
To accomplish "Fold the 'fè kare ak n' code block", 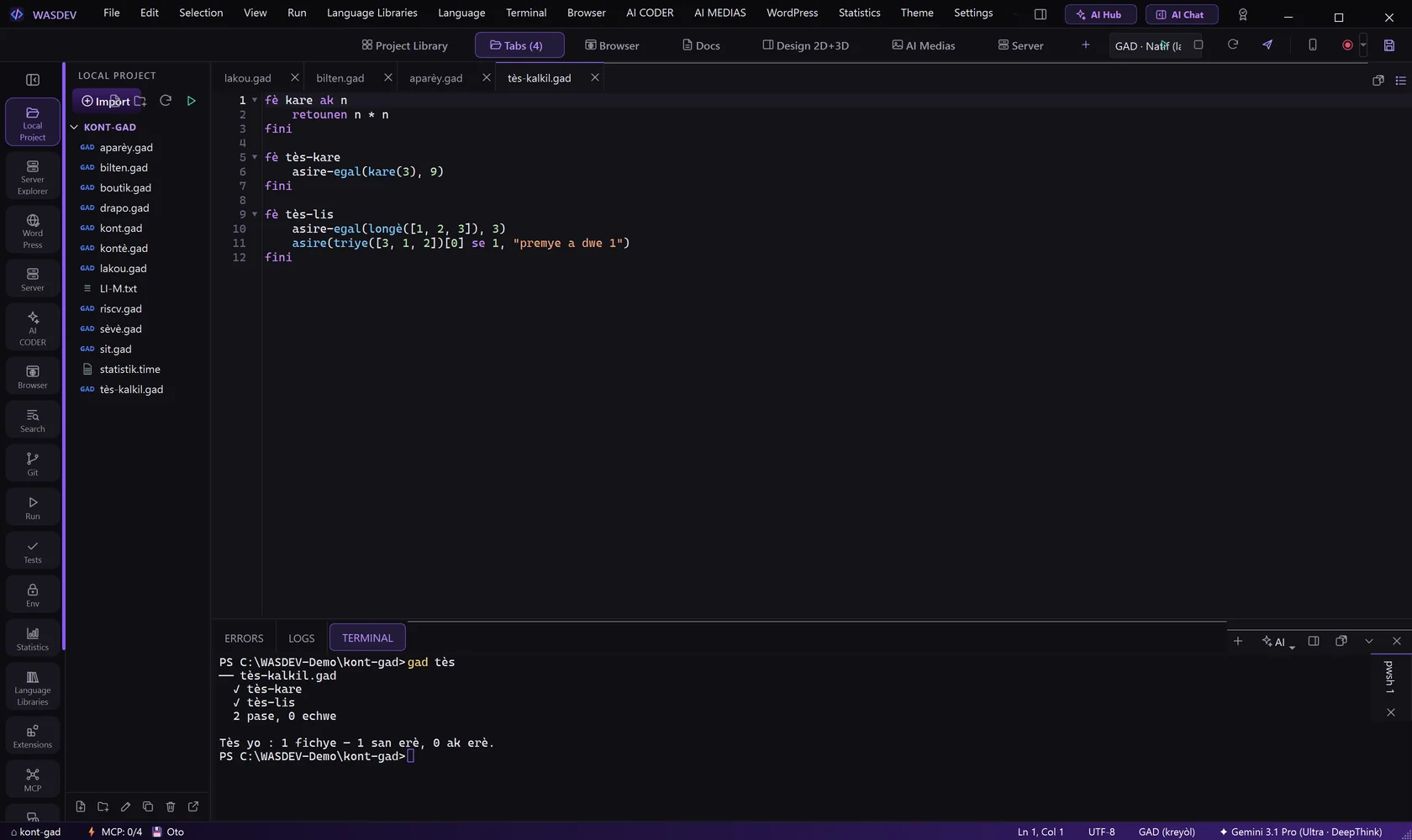I will (255, 100).
